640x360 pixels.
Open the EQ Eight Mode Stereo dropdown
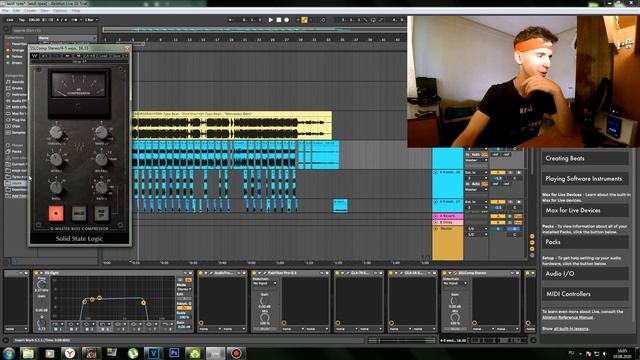point(184,289)
